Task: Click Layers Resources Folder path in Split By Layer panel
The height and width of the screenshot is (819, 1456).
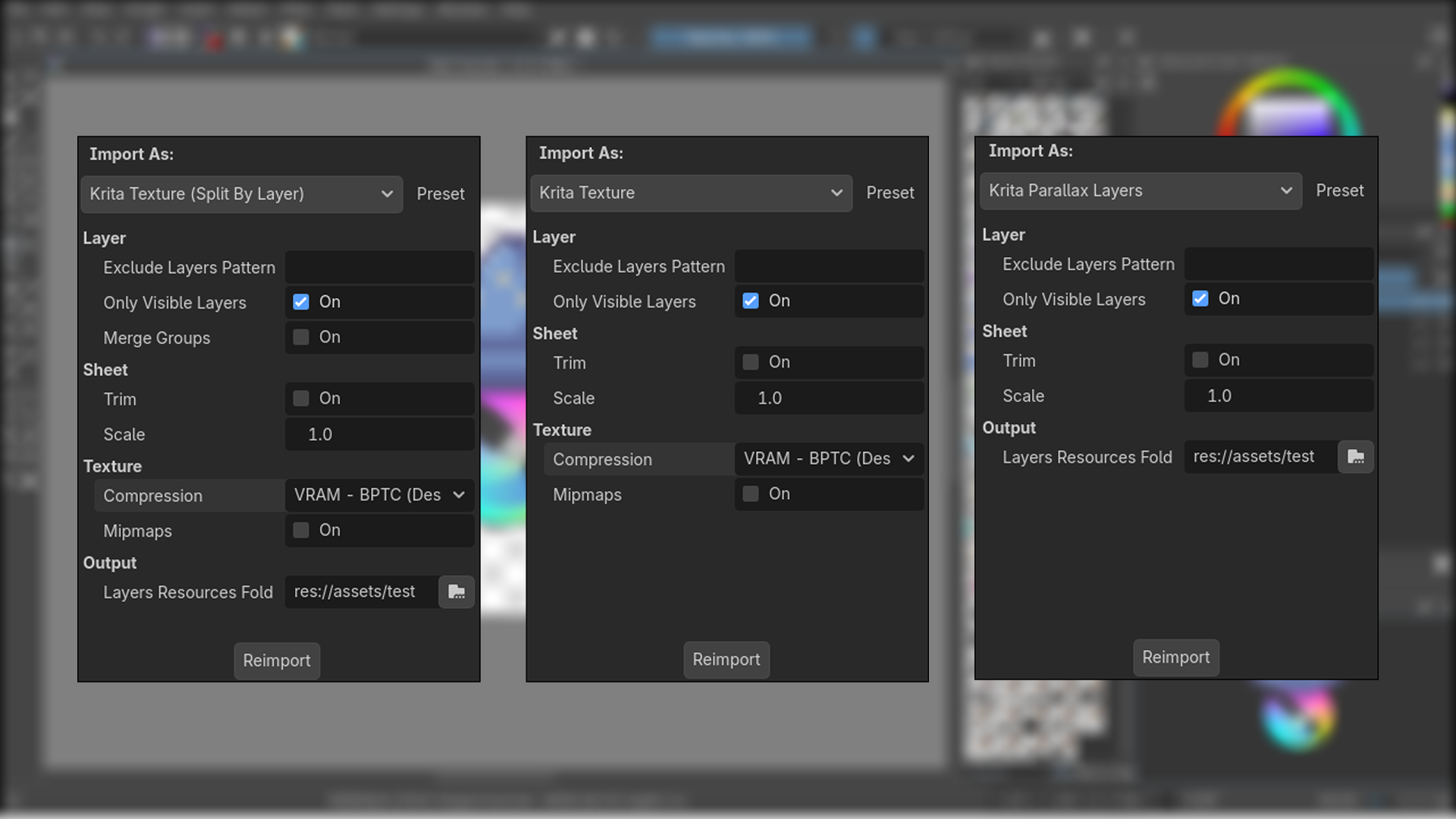Action: pyautogui.click(x=362, y=591)
